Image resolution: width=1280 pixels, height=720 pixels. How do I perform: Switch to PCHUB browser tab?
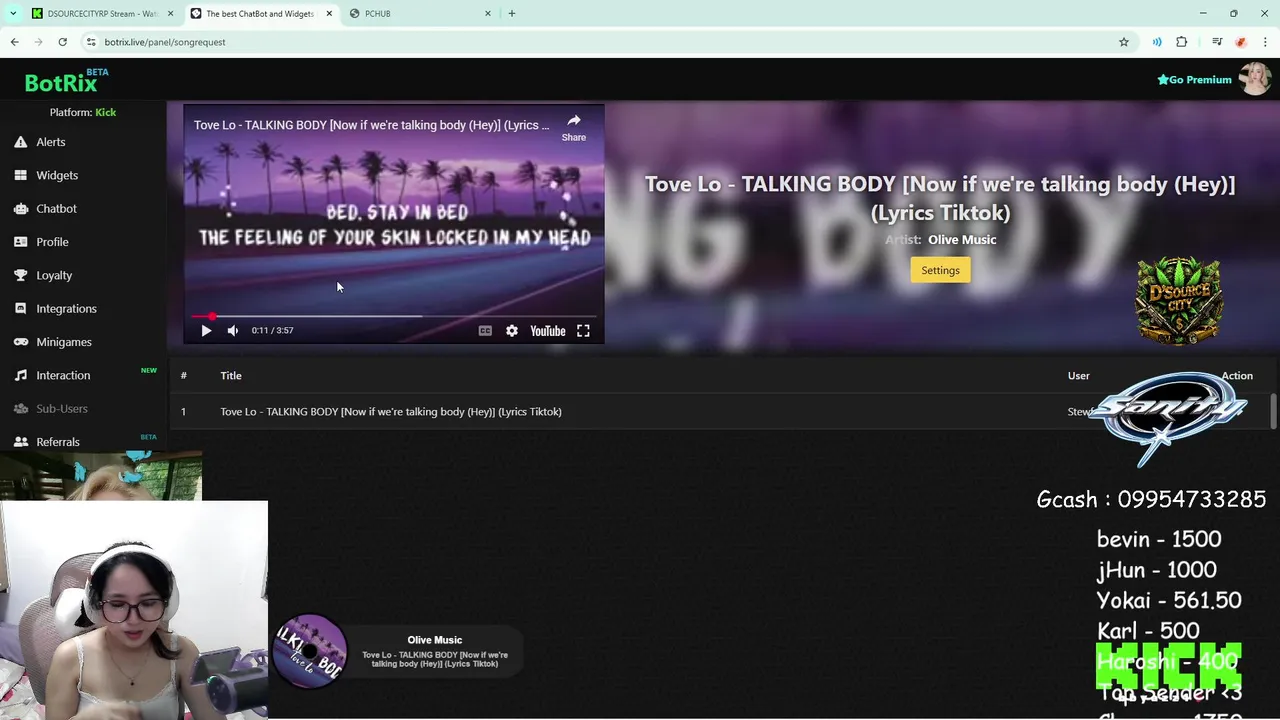[418, 14]
